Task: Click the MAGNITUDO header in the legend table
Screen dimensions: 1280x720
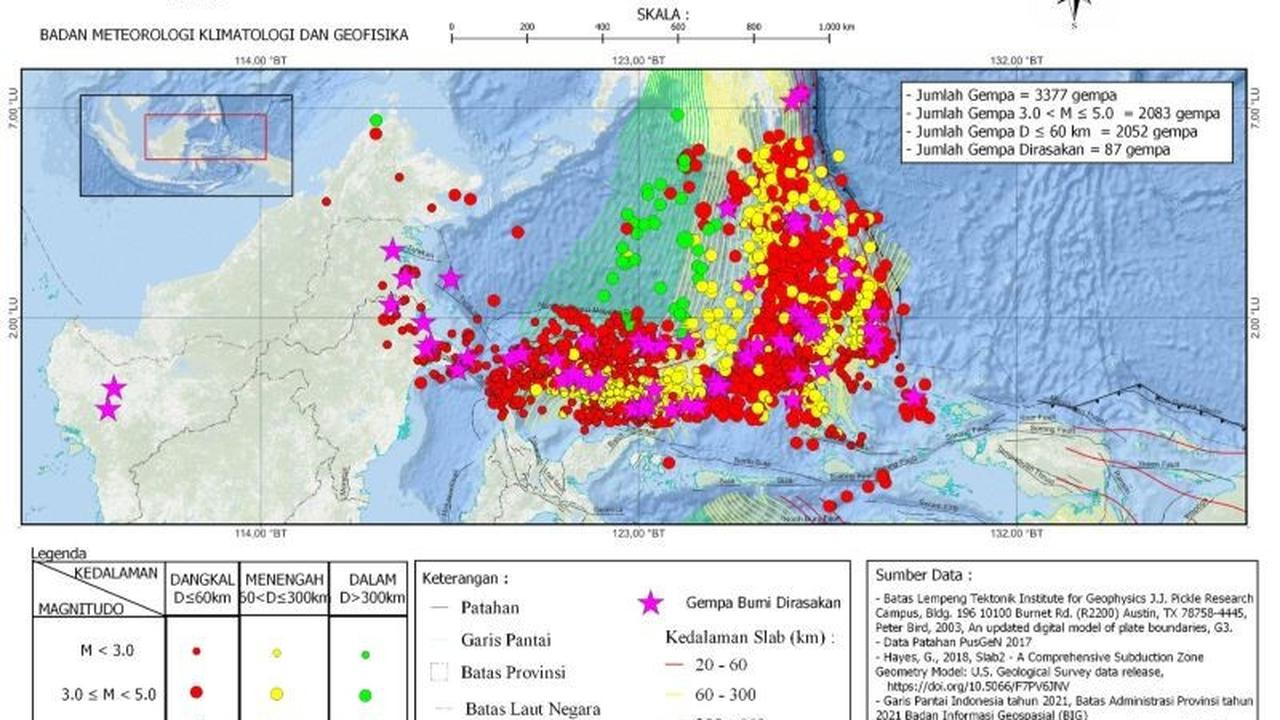Action: click(x=81, y=608)
